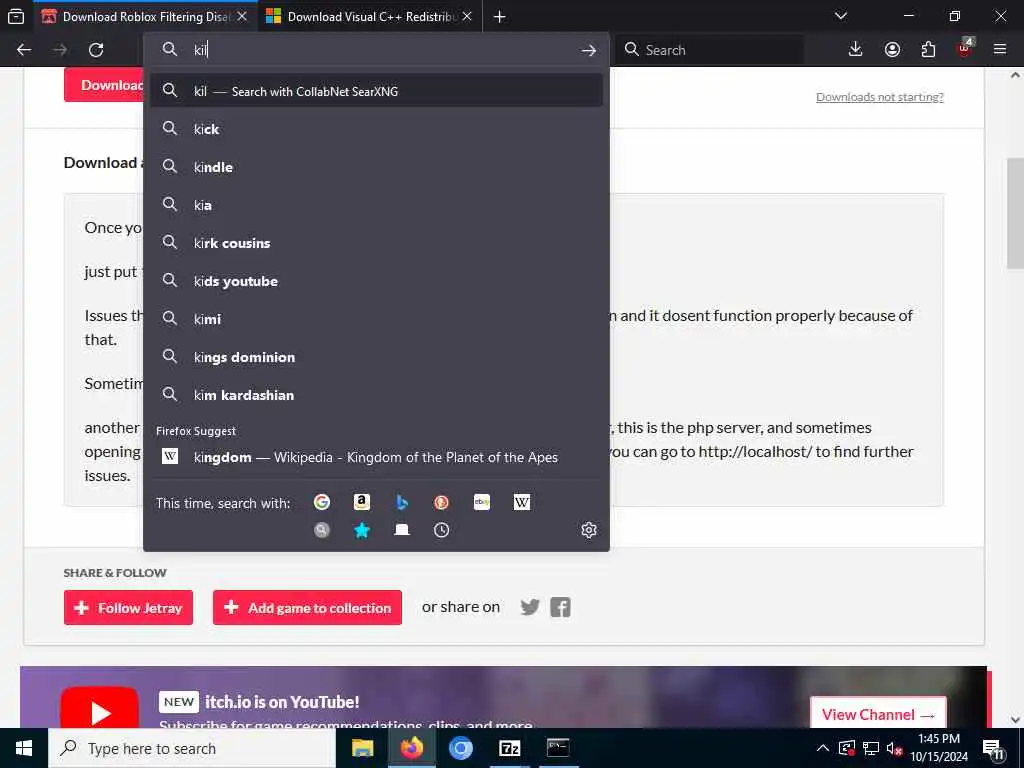Click the red Download button
Screen dimensions: 1024x768
point(104,85)
